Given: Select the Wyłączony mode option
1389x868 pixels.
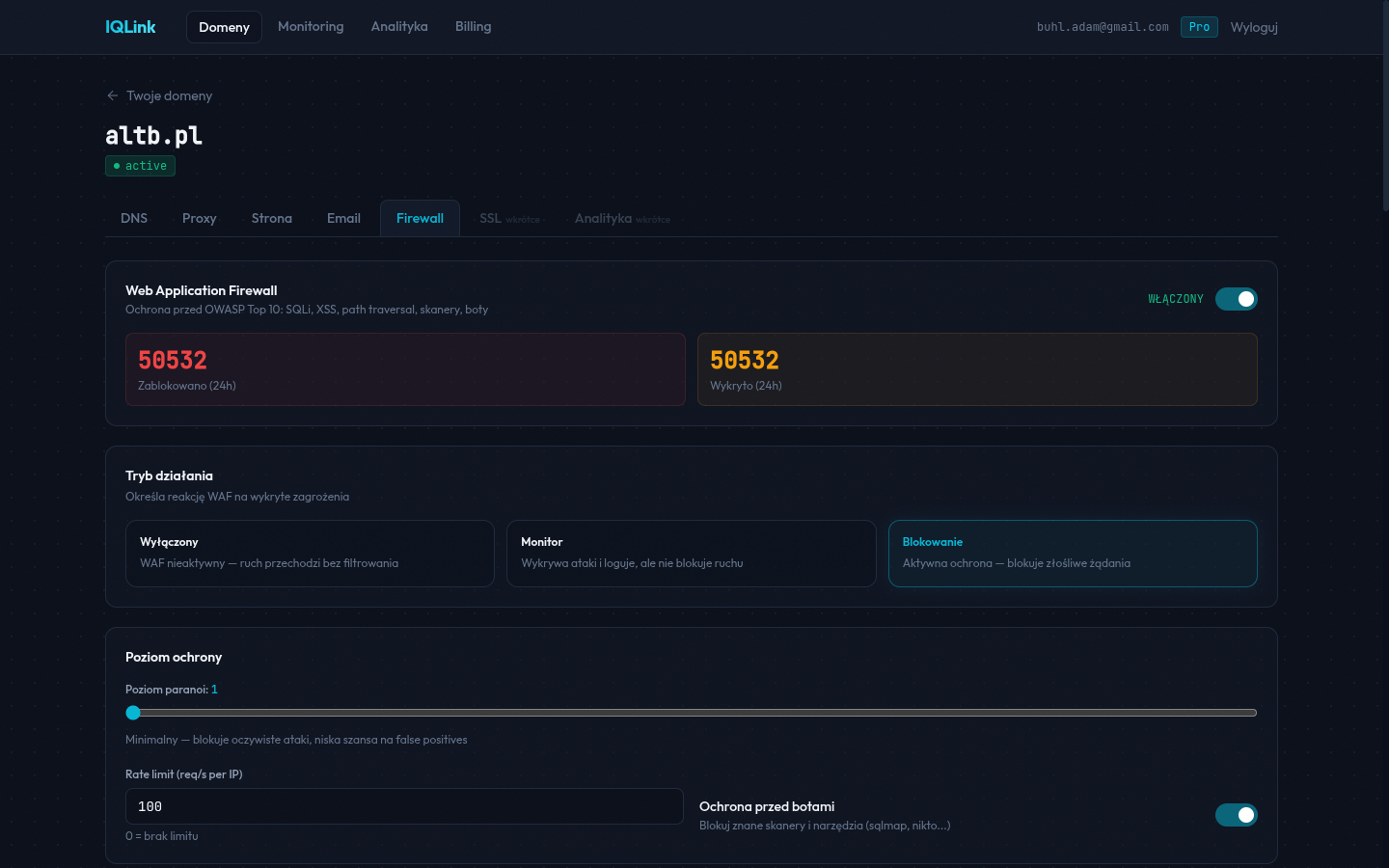Looking at the screenshot, I should point(310,554).
